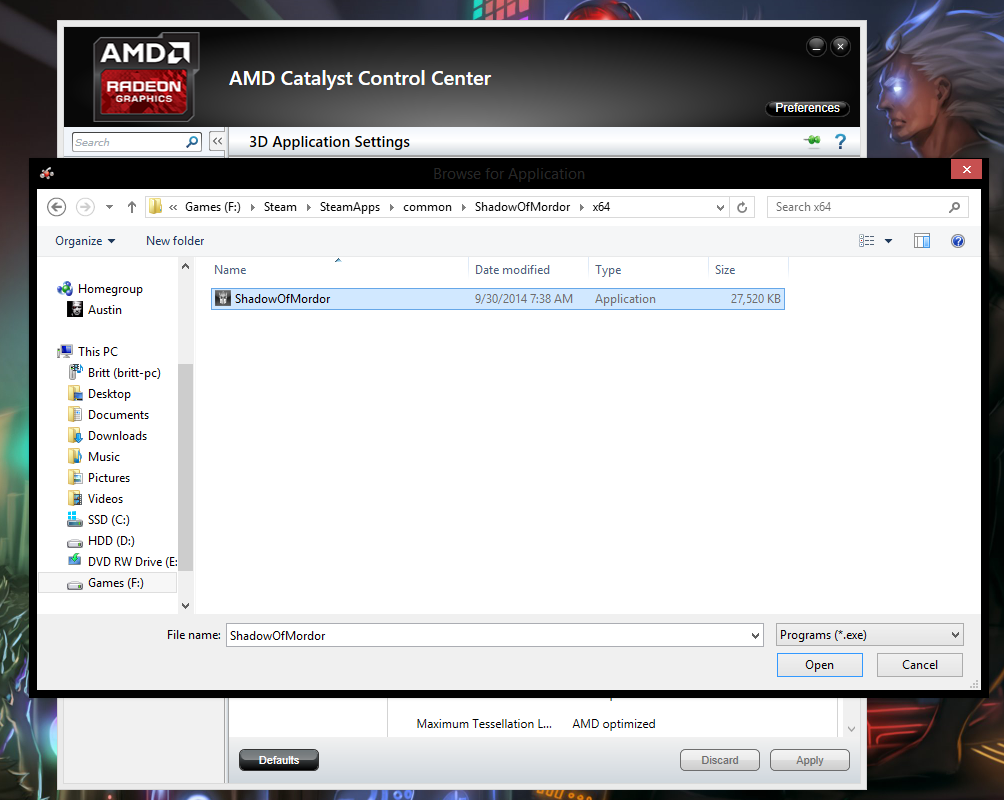Expand subfolders arrow after ShadowOfMordor breadcrumb
This screenshot has width=1004, height=800.
click(x=581, y=207)
